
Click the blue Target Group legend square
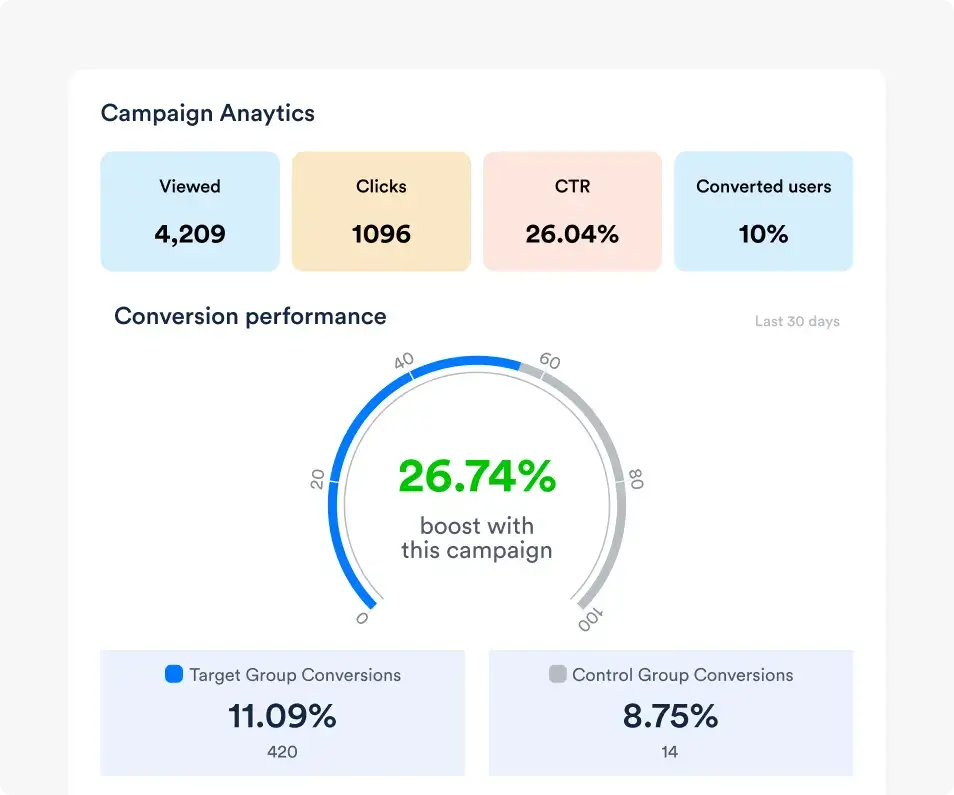(174, 675)
